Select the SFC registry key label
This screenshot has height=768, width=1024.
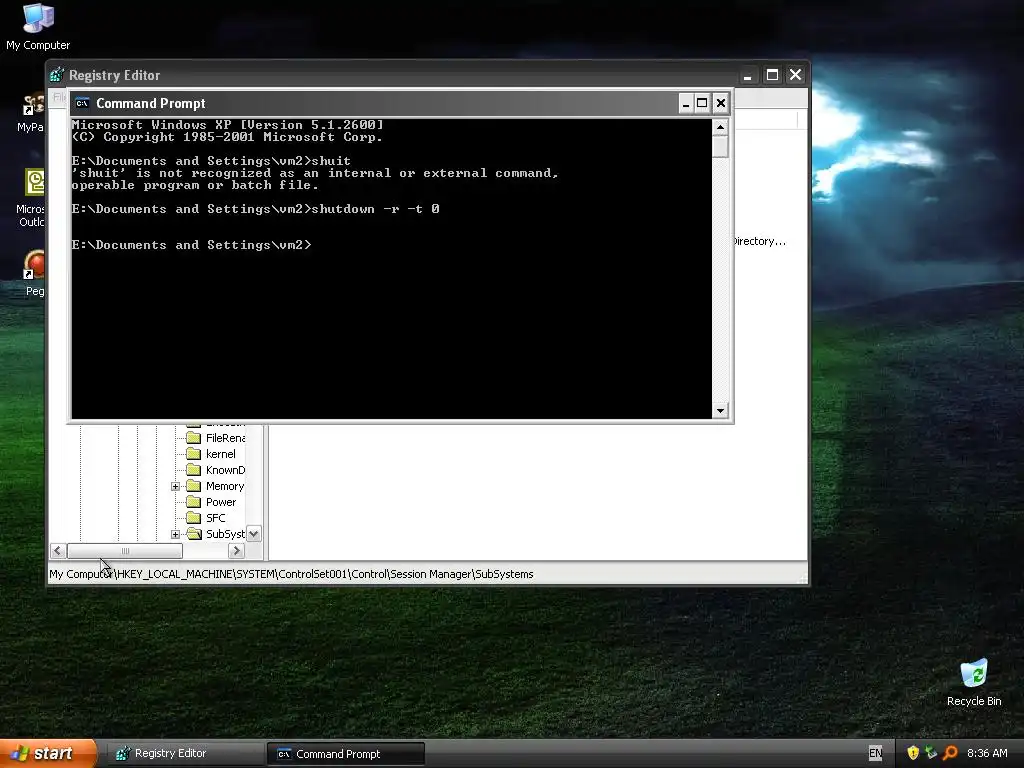point(216,518)
